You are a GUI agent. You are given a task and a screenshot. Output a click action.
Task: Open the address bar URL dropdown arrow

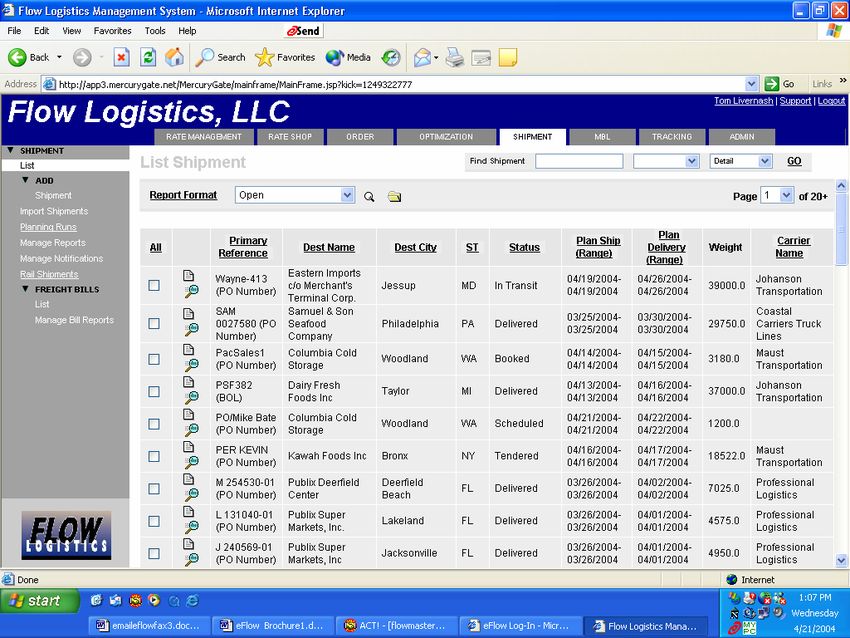coord(751,84)
